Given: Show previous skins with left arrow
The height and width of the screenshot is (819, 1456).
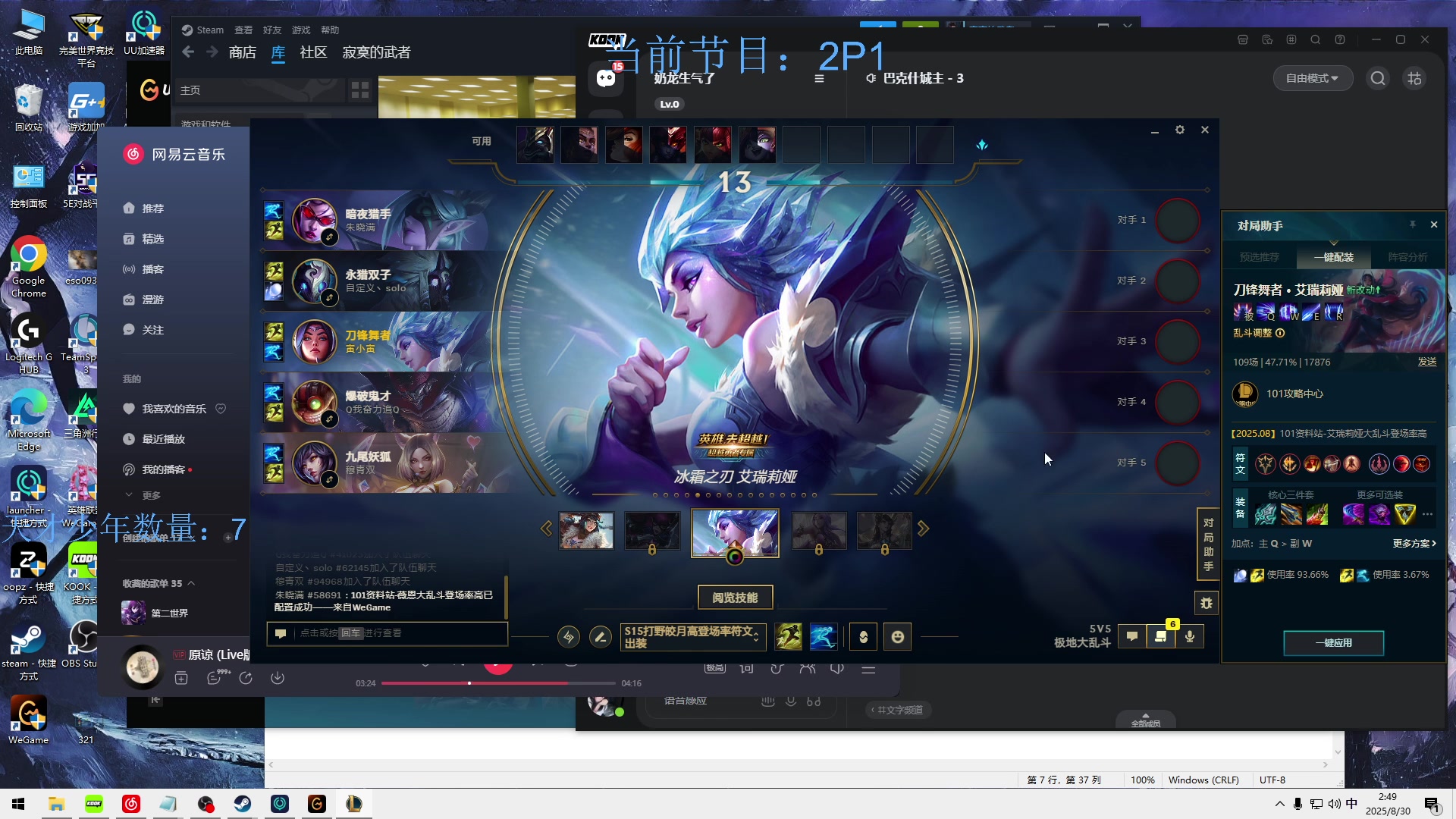Looking at the screenshot, I should pos(546,529).
